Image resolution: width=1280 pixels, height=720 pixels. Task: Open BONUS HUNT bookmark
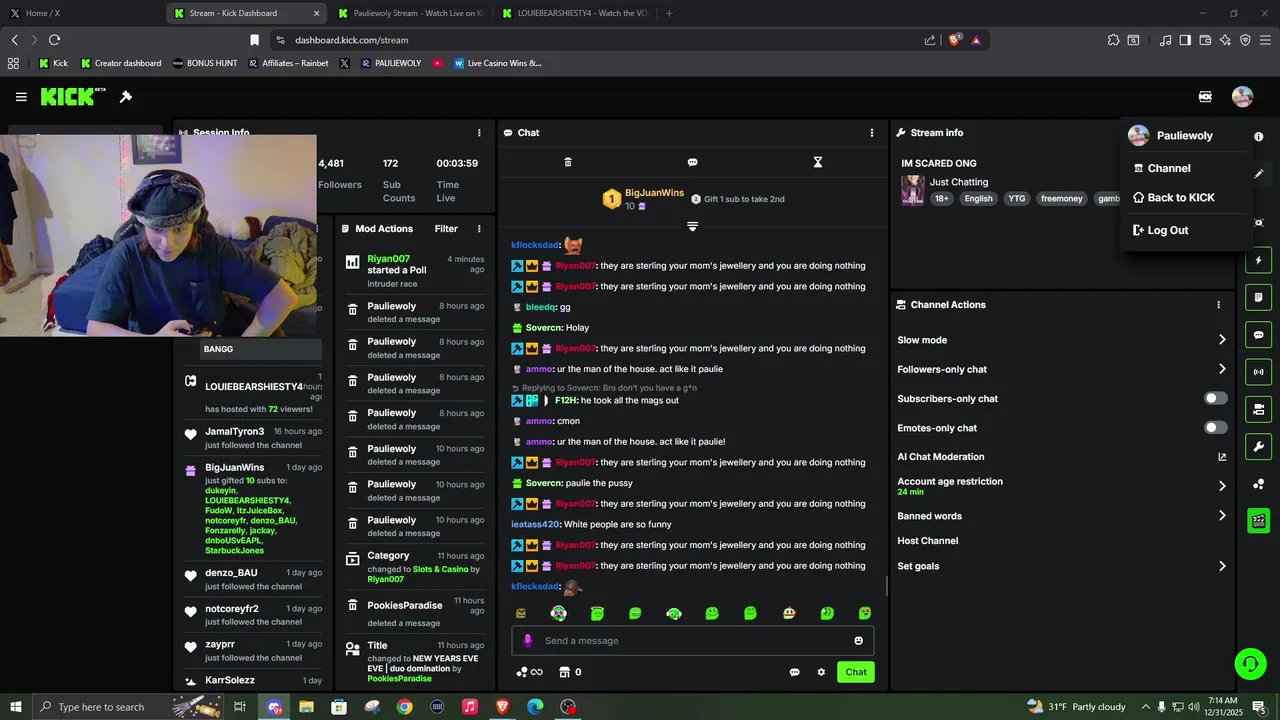coord(205,63)
